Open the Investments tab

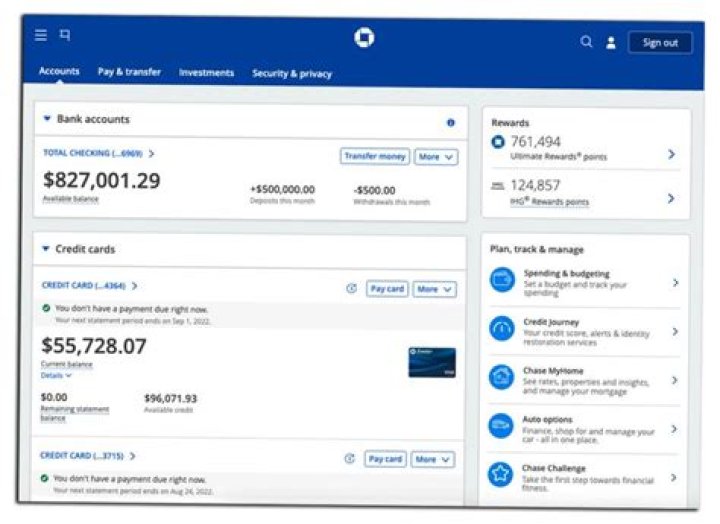coord(206,73)
